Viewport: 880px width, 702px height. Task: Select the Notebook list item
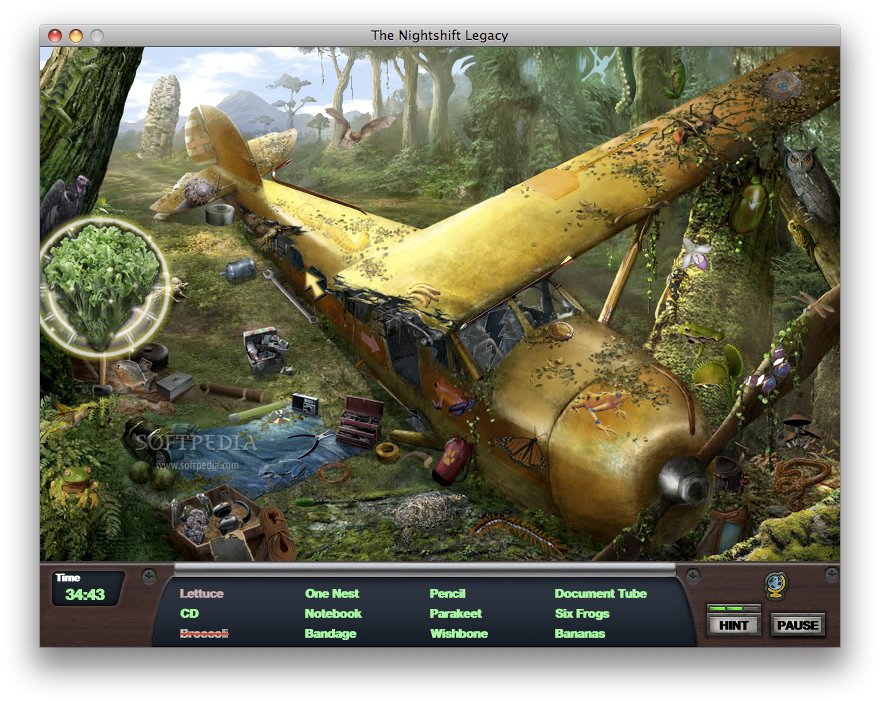click(333, 613)
